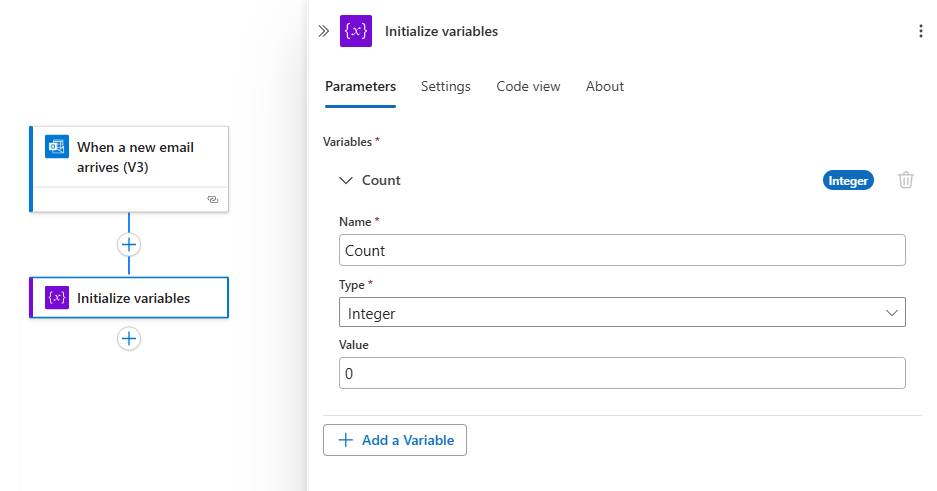Image resolution: width=937 pixels, height=491 pixels.
Task: Open the Type dropdown showing Integer
Action: 622,313
